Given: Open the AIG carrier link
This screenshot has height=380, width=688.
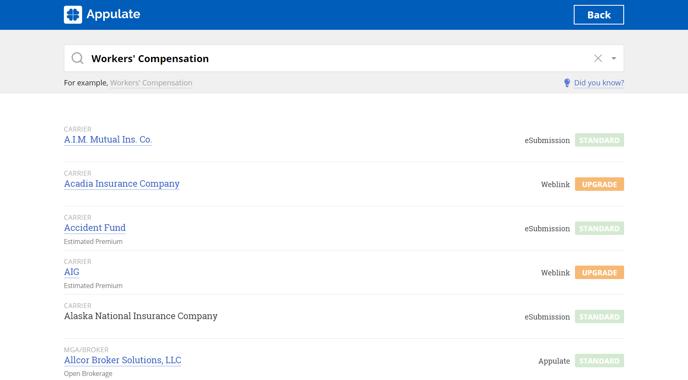Looking at the screenshot, I should [72, 272].
